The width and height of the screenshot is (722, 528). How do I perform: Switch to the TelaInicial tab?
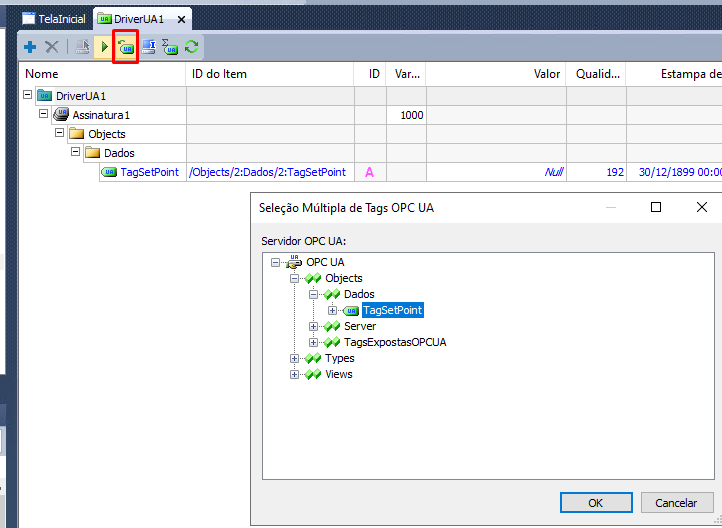54,19
